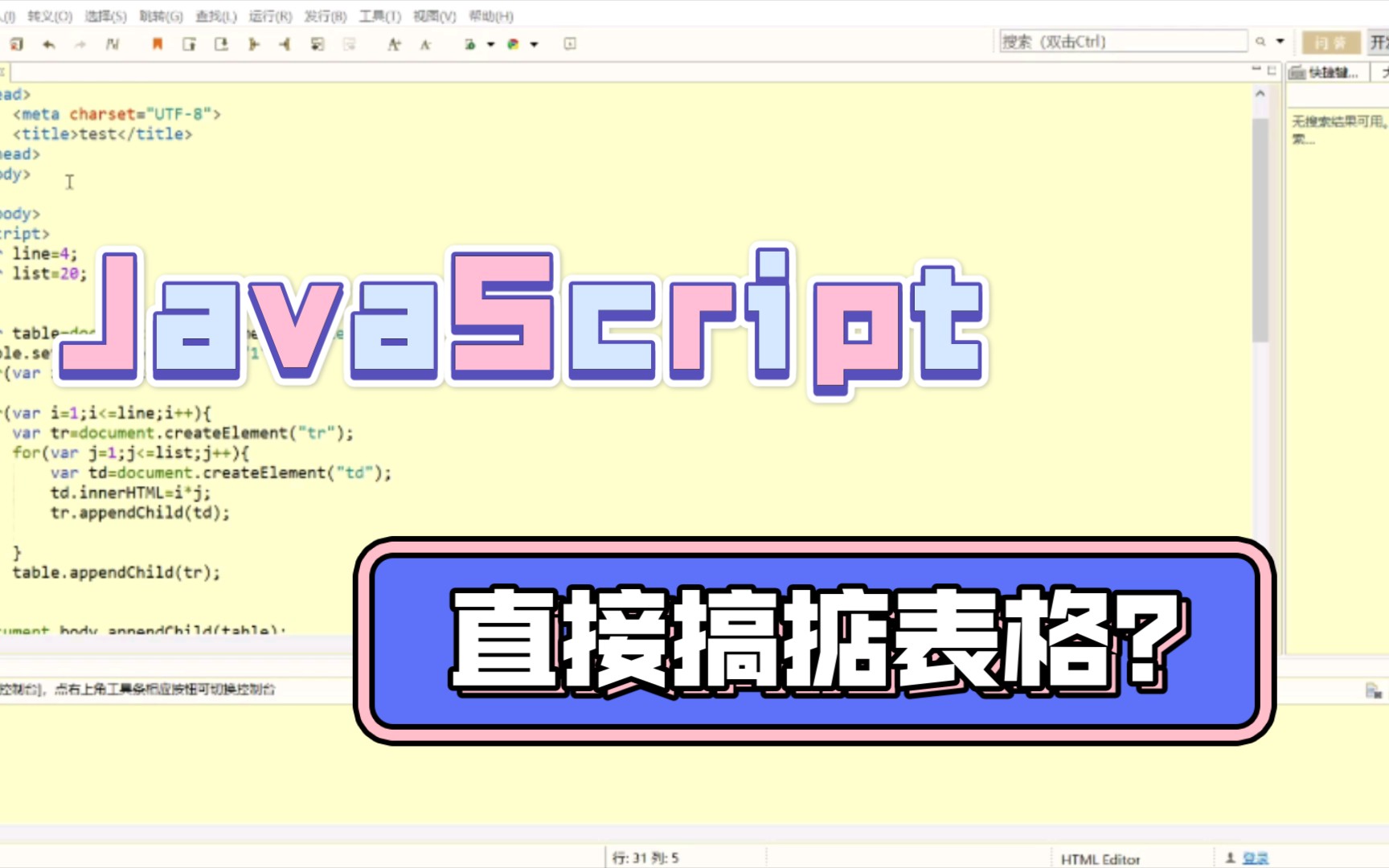Viewport: 1389px width, 868px height.
Task: Run the page in Chrome browser icon
Action: (x=514, y=44)
